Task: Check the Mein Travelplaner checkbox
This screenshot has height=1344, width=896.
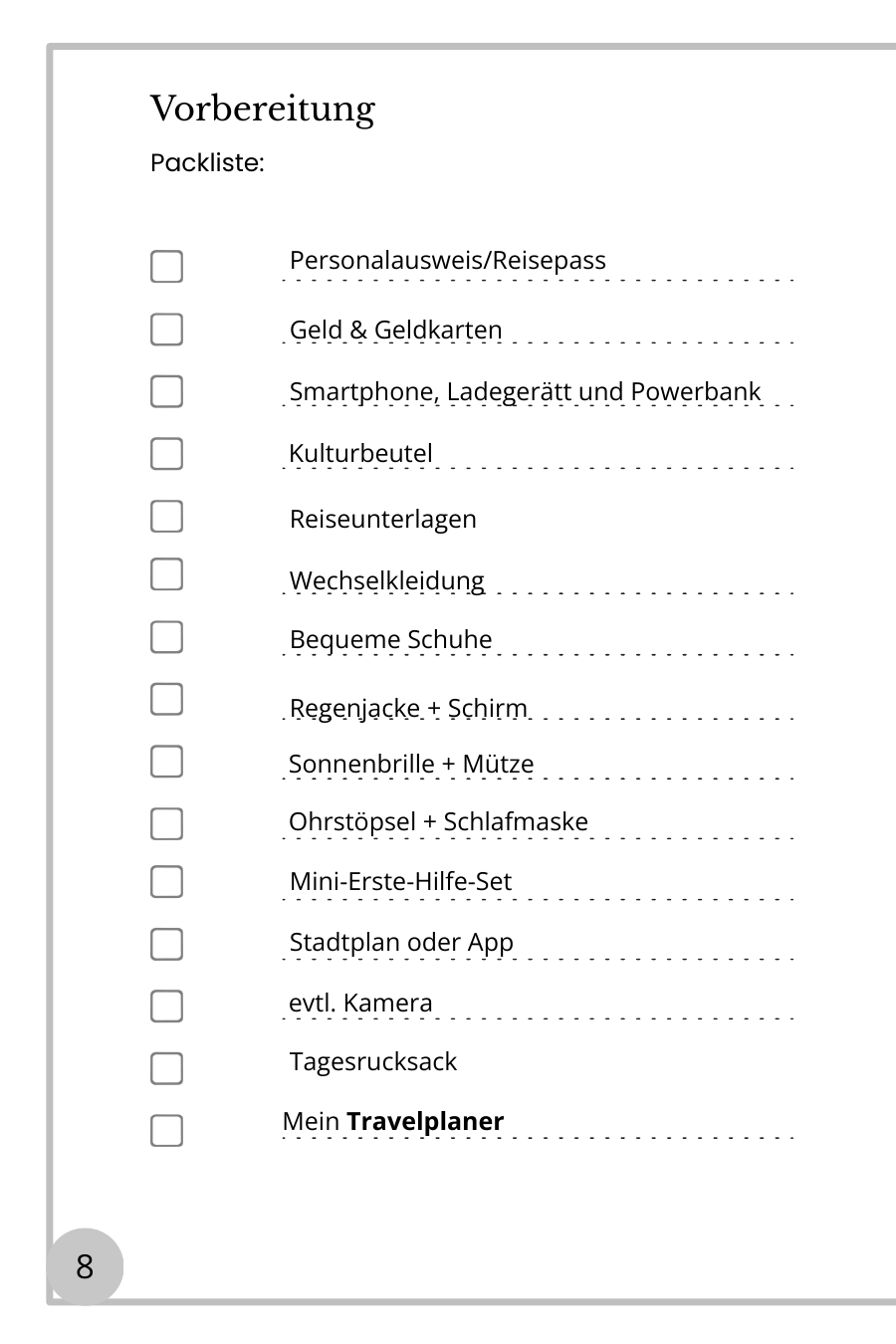Action: click(167, 1131)
